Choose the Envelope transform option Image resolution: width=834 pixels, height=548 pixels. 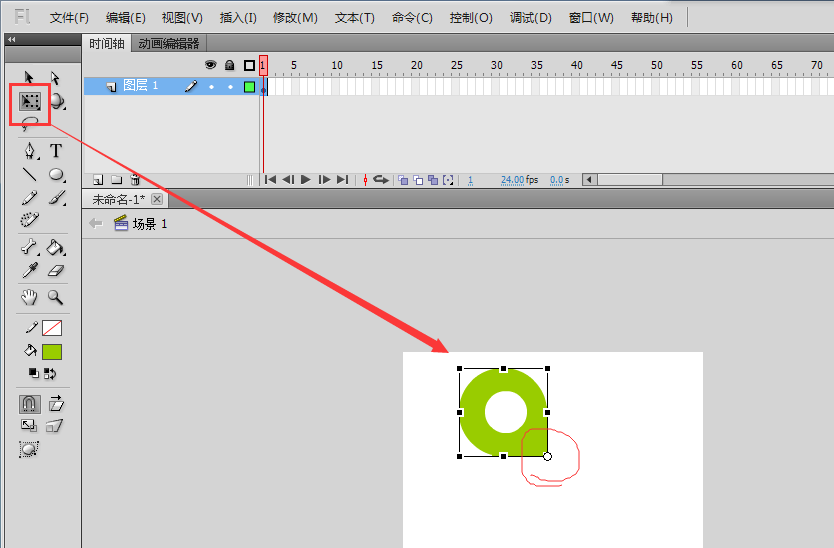click(x=29, y=449)
